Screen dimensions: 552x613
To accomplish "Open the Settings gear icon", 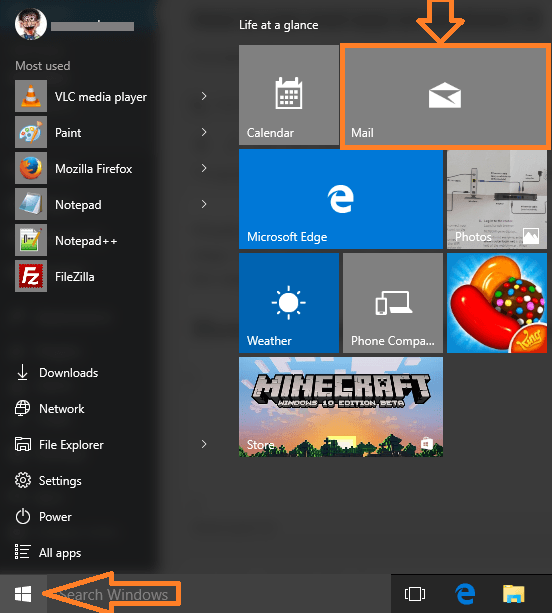I will click(x=23, y=480).
